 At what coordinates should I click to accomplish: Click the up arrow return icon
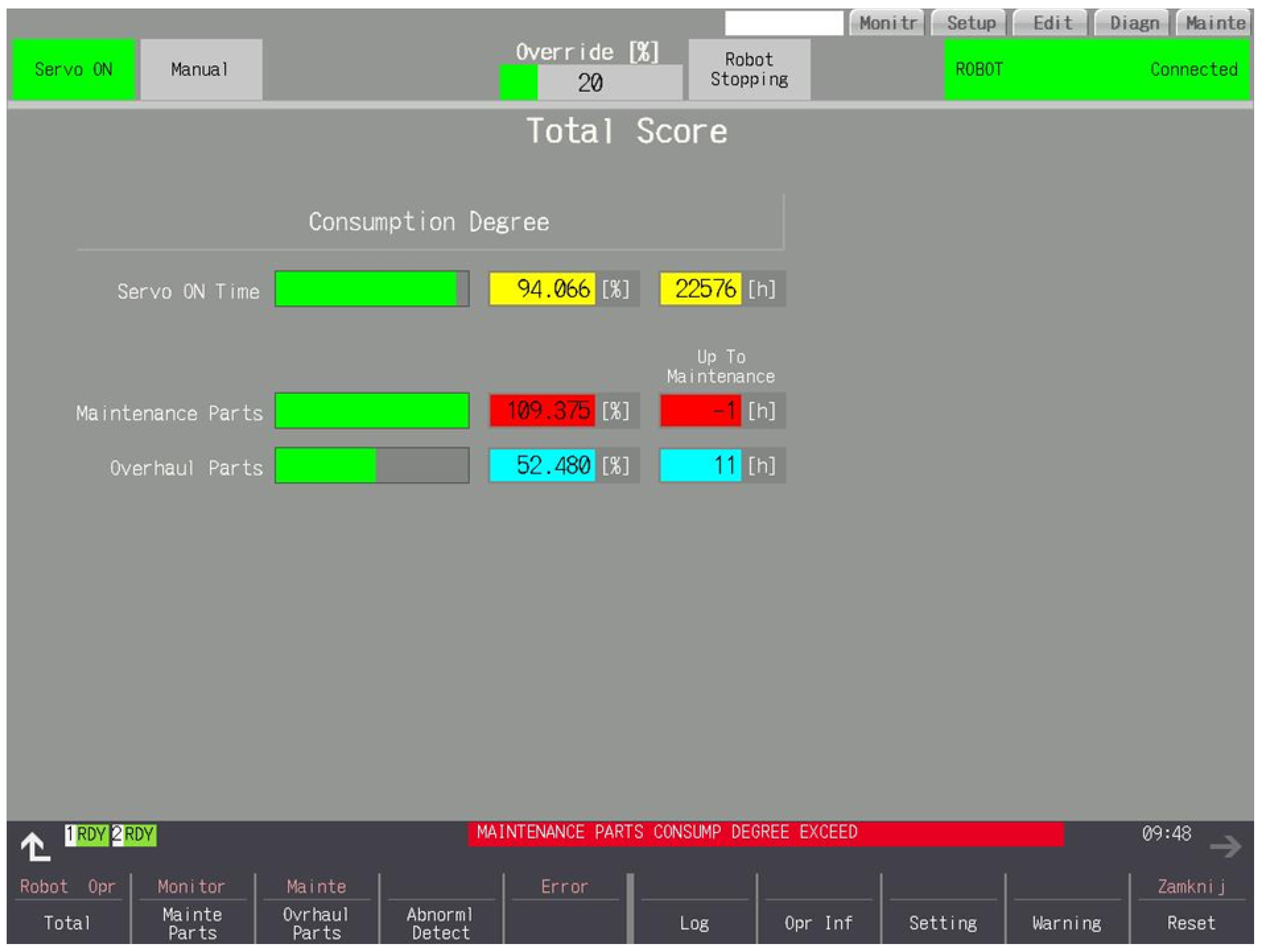[35, 847]
